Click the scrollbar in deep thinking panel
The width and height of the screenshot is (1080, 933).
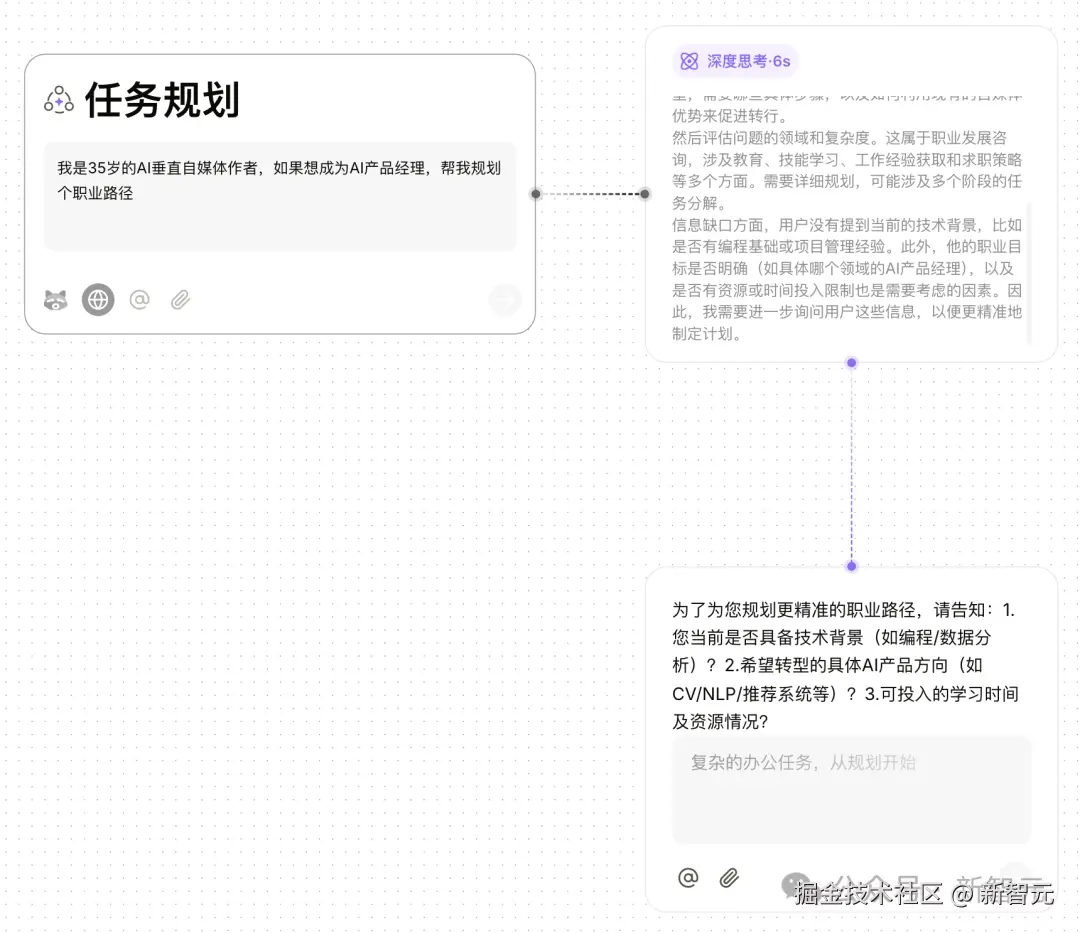click(x=1029, y=273)
